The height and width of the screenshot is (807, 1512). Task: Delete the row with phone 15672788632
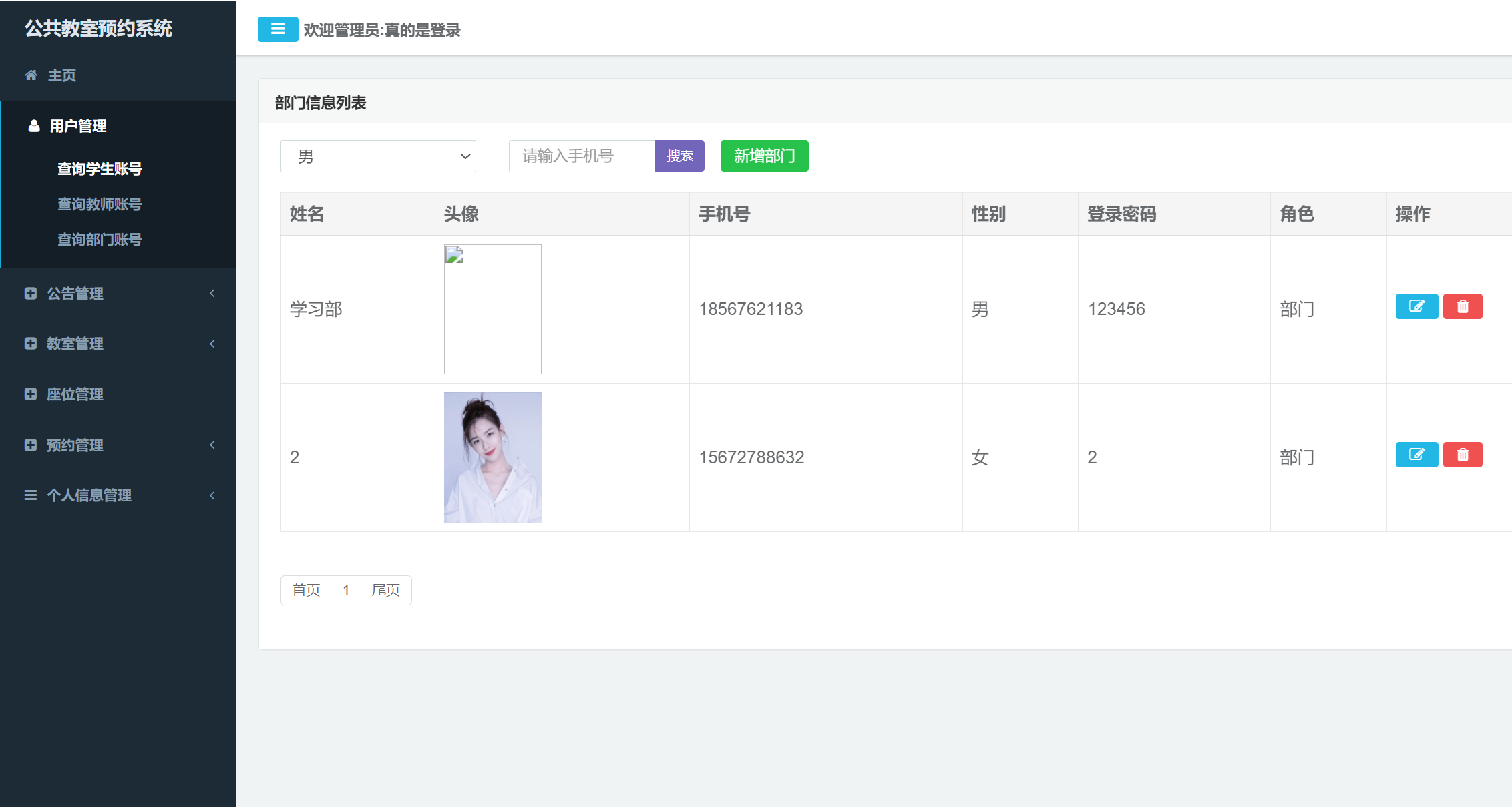[1463, 455]
